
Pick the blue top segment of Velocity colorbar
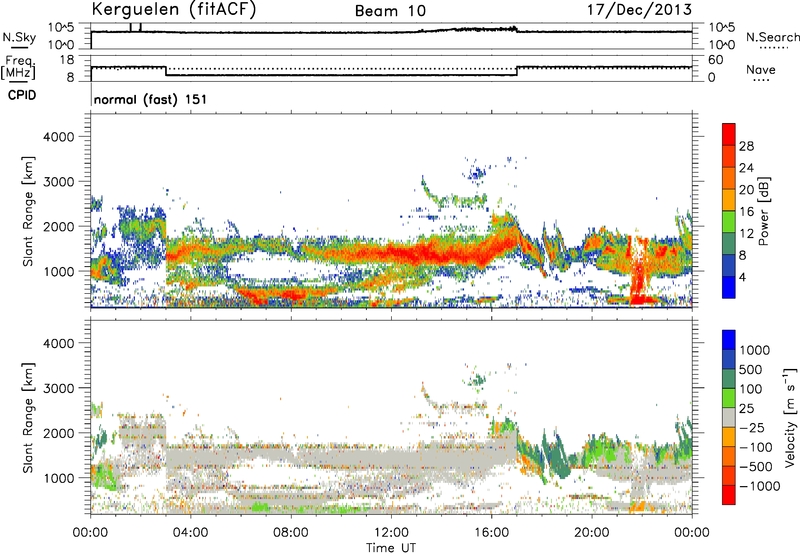729,340
